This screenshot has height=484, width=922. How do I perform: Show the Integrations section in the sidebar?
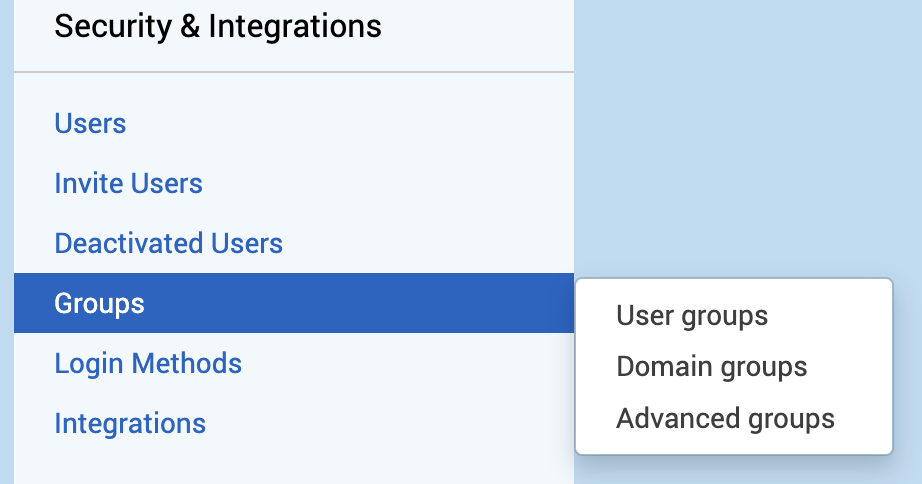point(130,423)
